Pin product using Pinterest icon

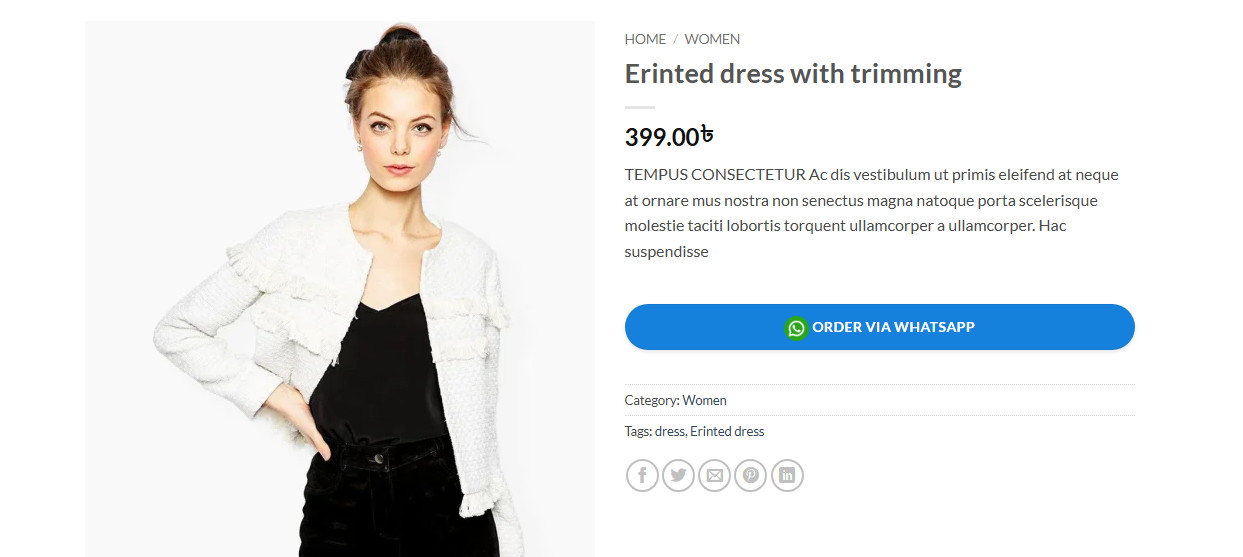pos(750,475)
